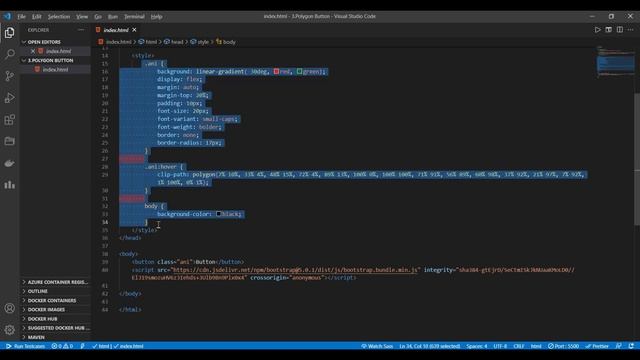
Task: Open the Help menu
Action: pos(156,17)
